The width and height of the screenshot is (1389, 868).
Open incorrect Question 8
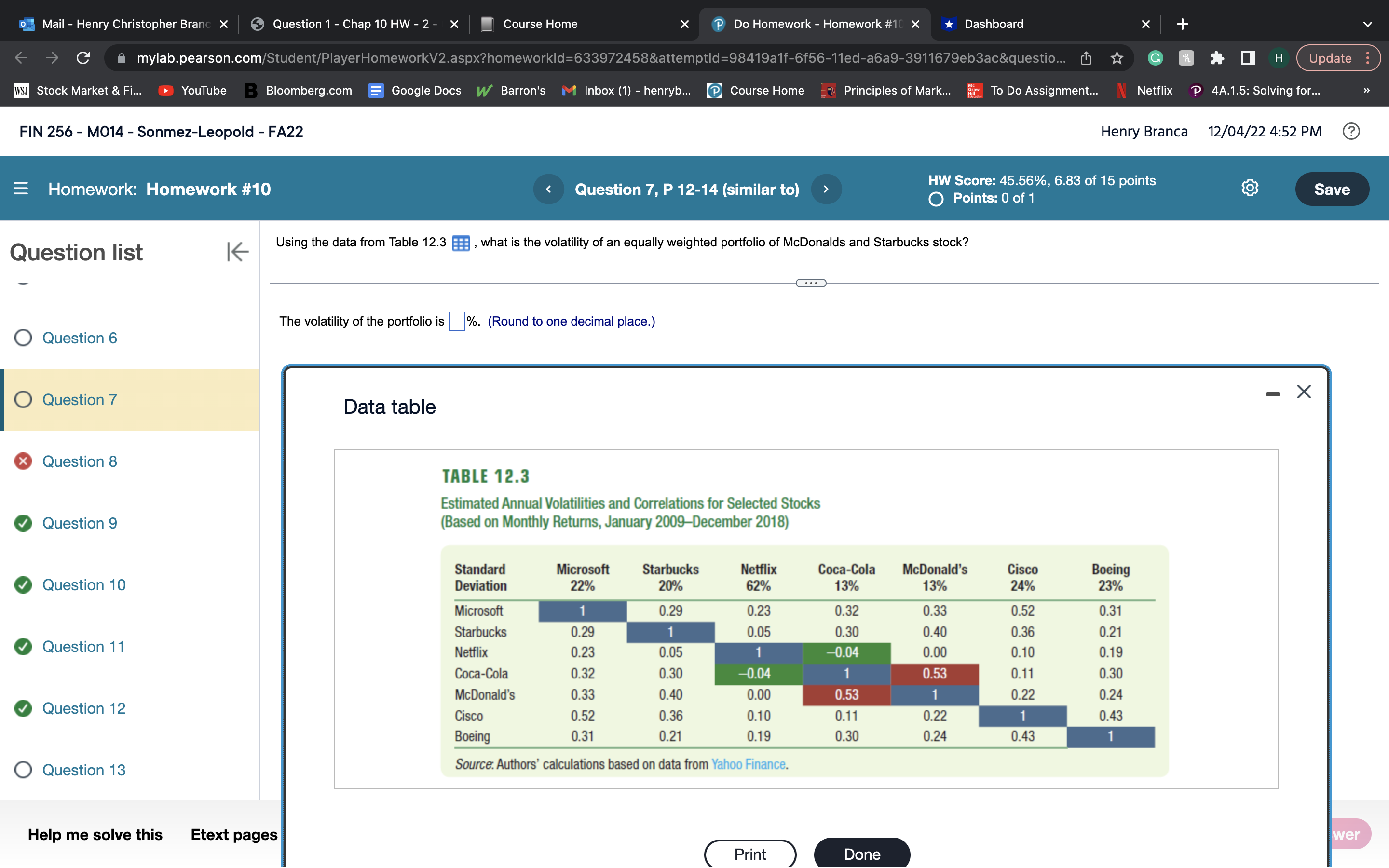[79, 461]
